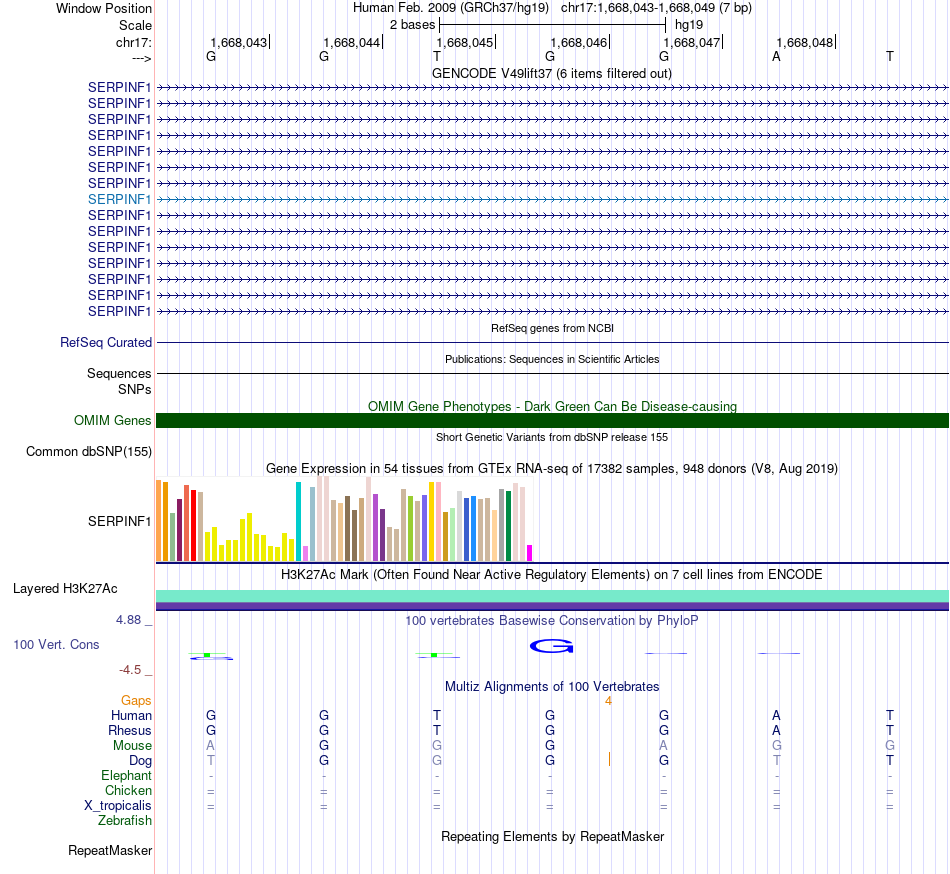950x874 pixels.
Task: Click the large blue G conservation logo
Action: [551, 646]
